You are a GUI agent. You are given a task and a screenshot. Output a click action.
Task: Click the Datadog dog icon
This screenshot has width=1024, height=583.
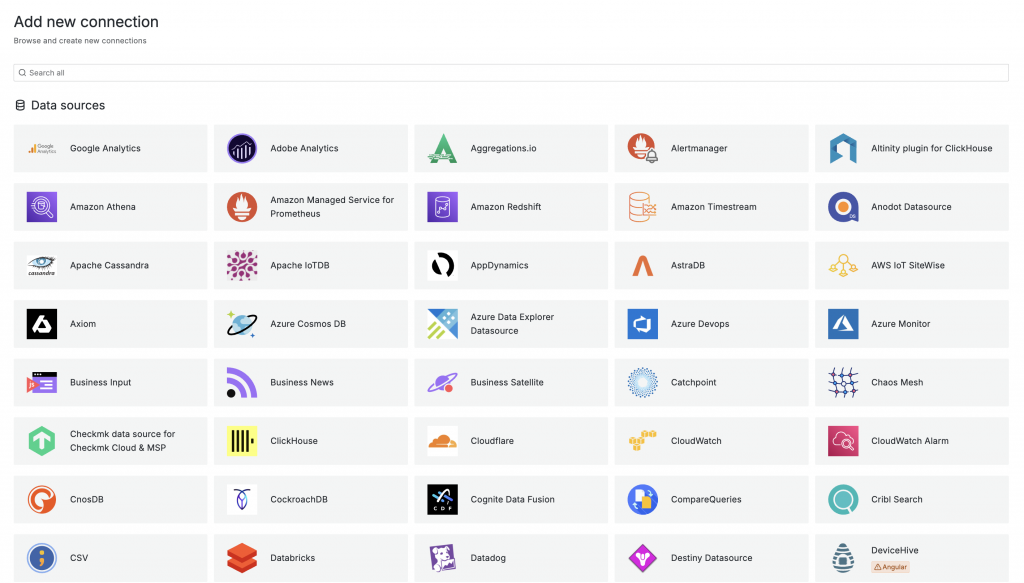pos(442,558)
